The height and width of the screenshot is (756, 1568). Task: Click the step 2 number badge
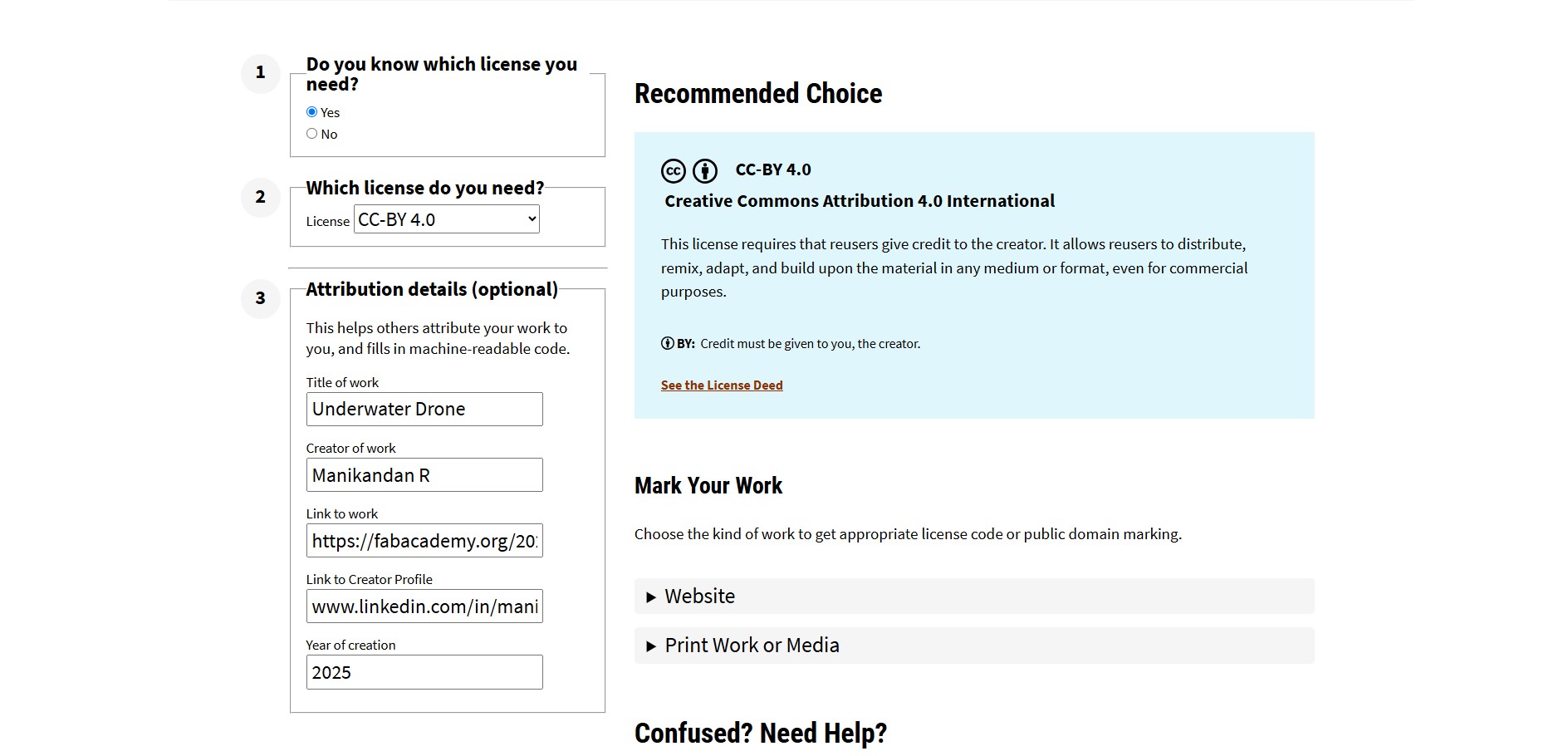(260, 198)
